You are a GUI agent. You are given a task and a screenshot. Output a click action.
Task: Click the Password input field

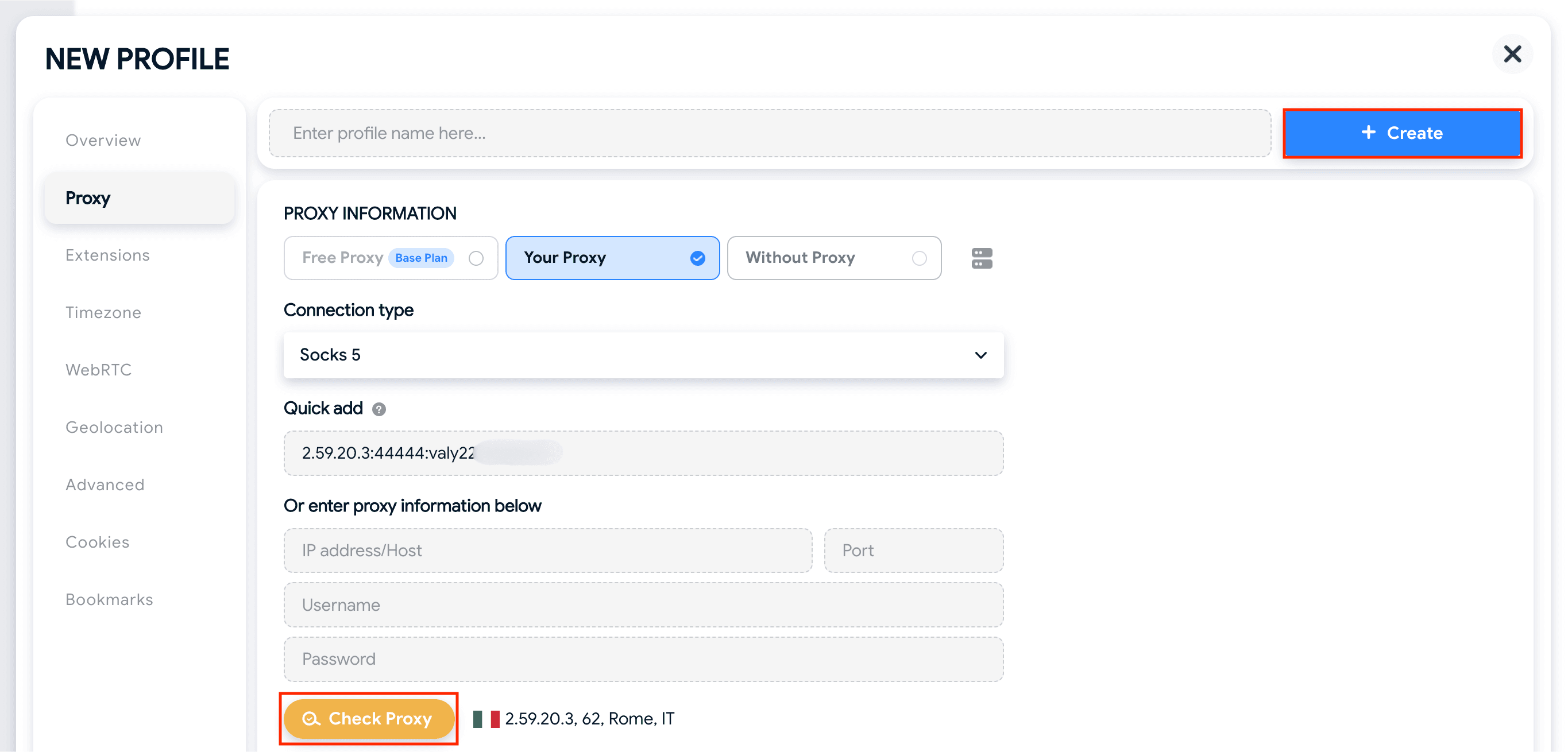[643, 659]
